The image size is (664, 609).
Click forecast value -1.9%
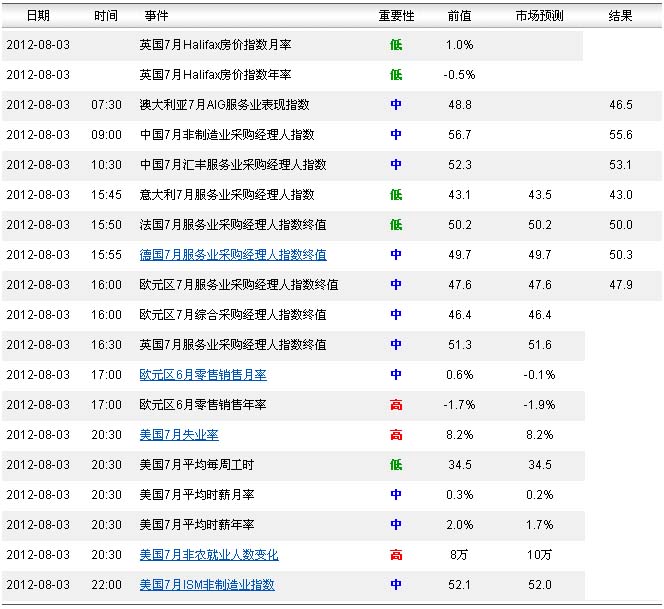(539, 405)
